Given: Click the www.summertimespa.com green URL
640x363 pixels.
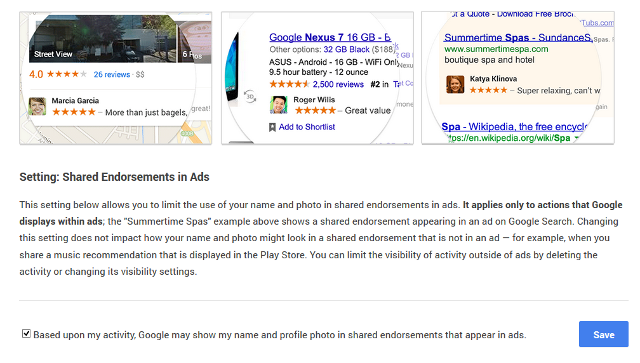Looking at the screenshot, I should point(496,49).
